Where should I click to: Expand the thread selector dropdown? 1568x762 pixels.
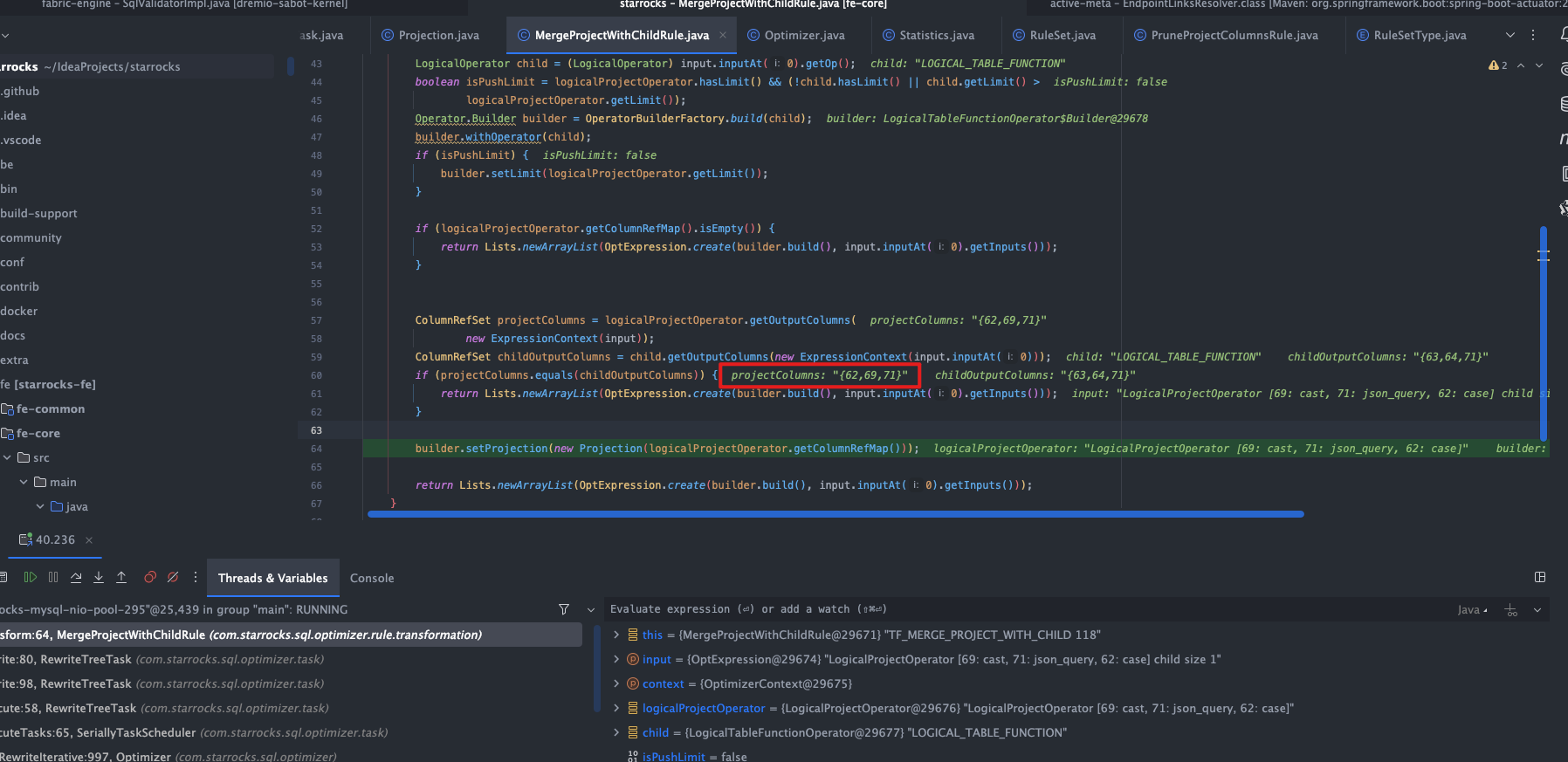coord(591,609)
